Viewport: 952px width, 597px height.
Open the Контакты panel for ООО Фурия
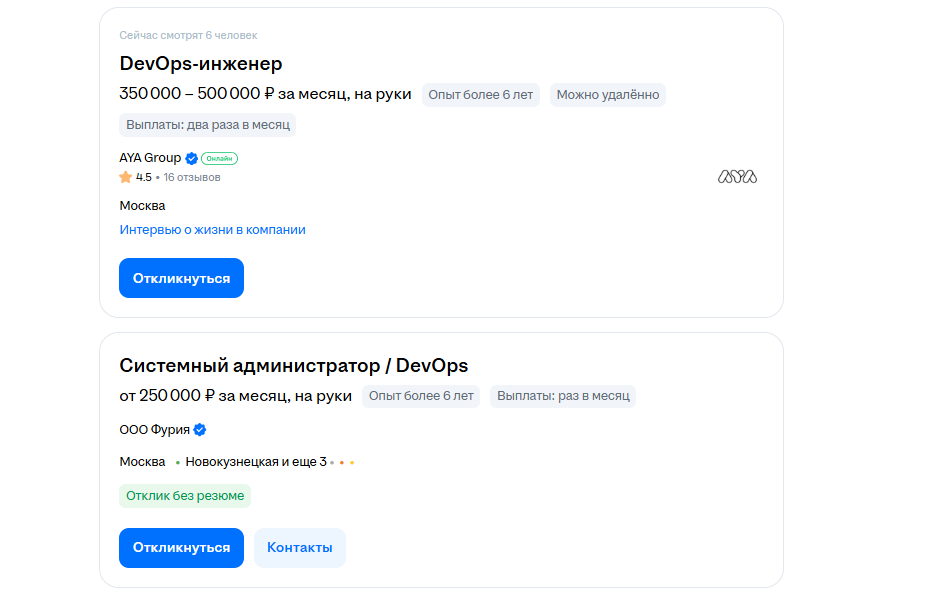coord(299,547)
